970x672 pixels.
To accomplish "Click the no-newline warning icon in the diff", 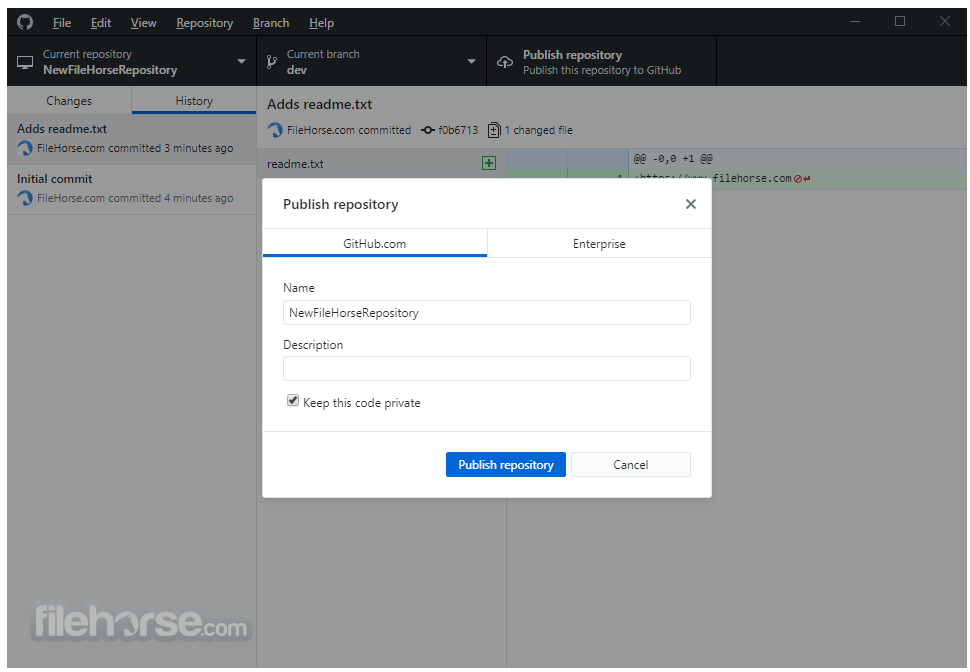I will tap(798, 179).
